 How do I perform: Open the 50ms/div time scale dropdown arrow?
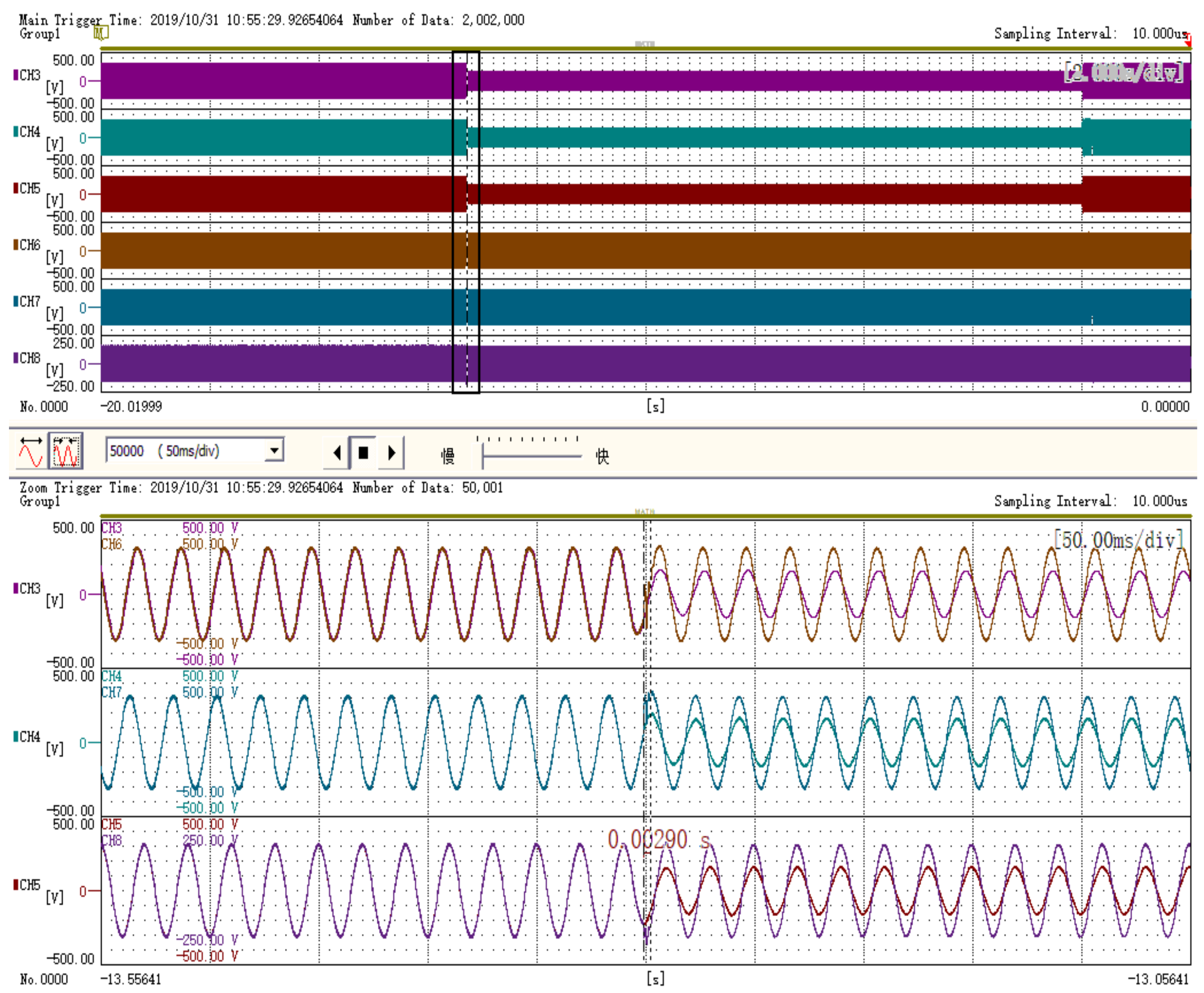coord(274,451)
